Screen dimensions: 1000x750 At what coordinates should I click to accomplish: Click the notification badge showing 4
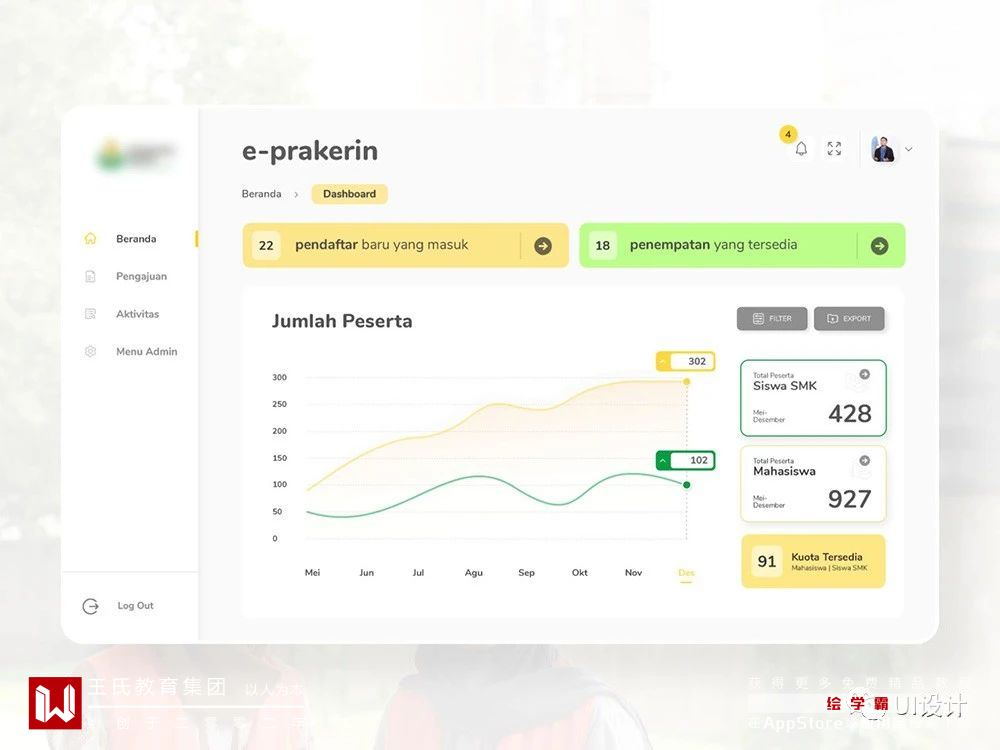pyautogui.click(x=788, y=134)
